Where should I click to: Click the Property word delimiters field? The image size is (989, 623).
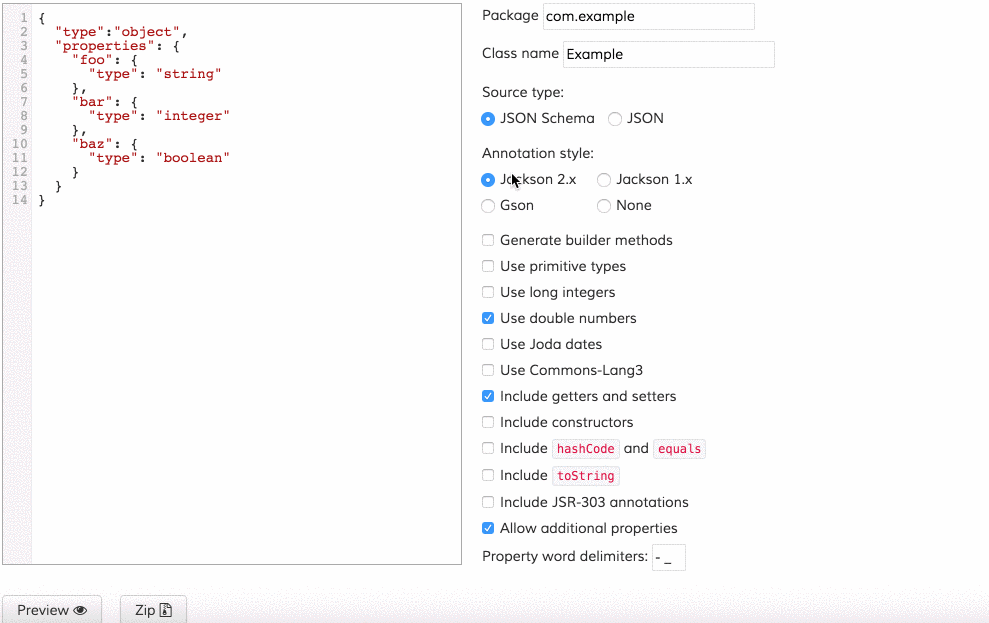[x=668, y=557]
